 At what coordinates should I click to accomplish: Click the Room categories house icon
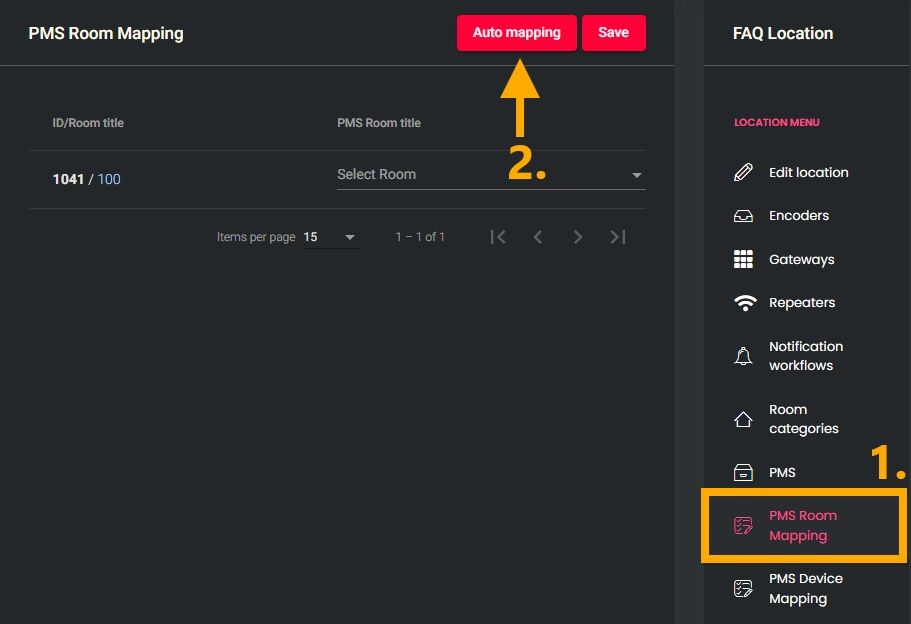(743, 419)
